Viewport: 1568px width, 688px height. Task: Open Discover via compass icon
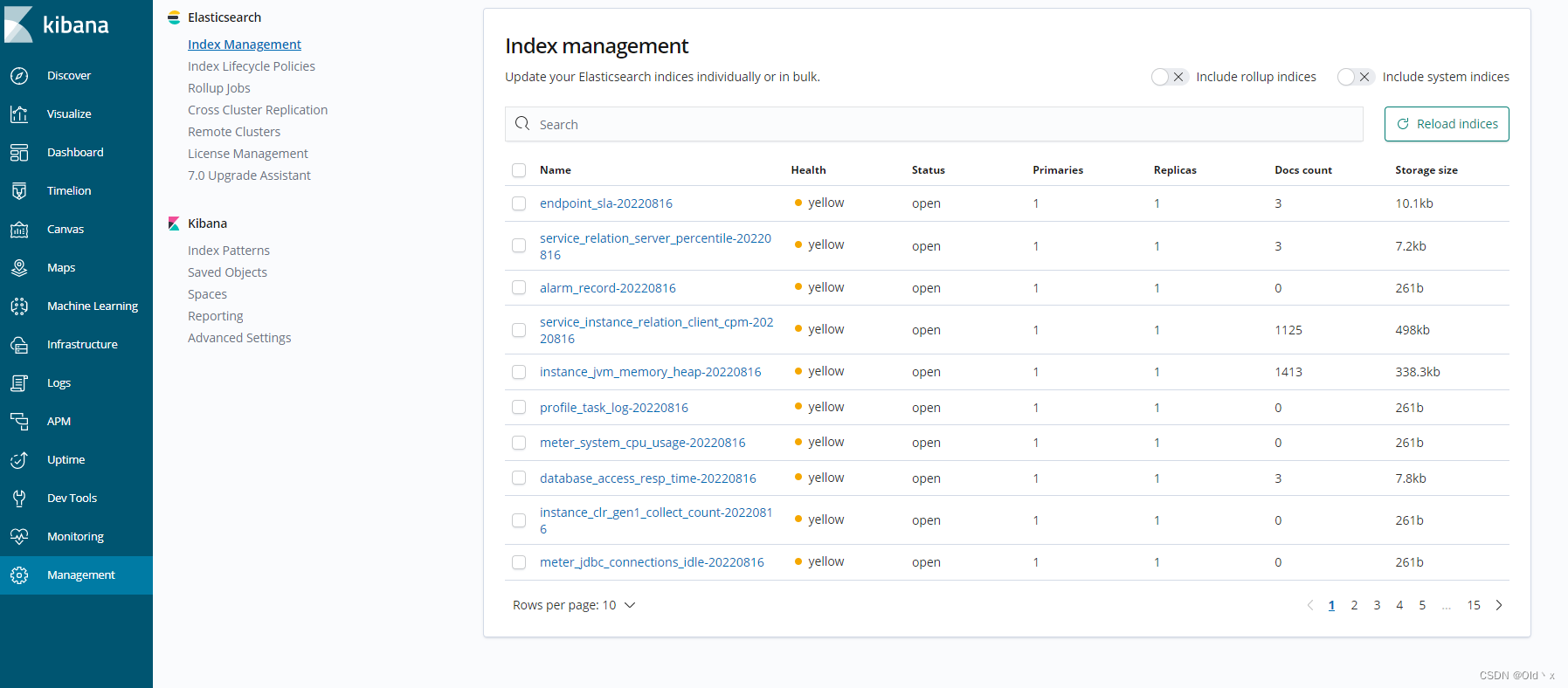click(x=19, y=76)
